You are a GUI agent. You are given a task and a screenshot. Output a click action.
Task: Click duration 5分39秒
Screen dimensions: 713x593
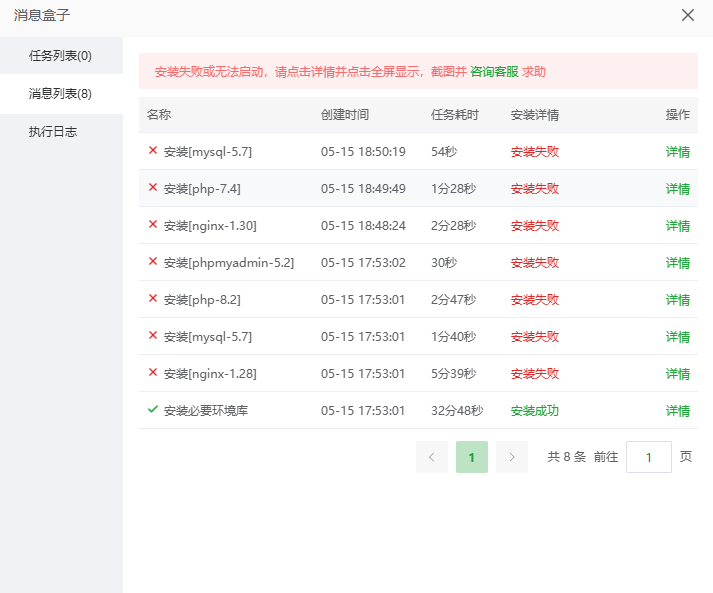coord(453,374)
